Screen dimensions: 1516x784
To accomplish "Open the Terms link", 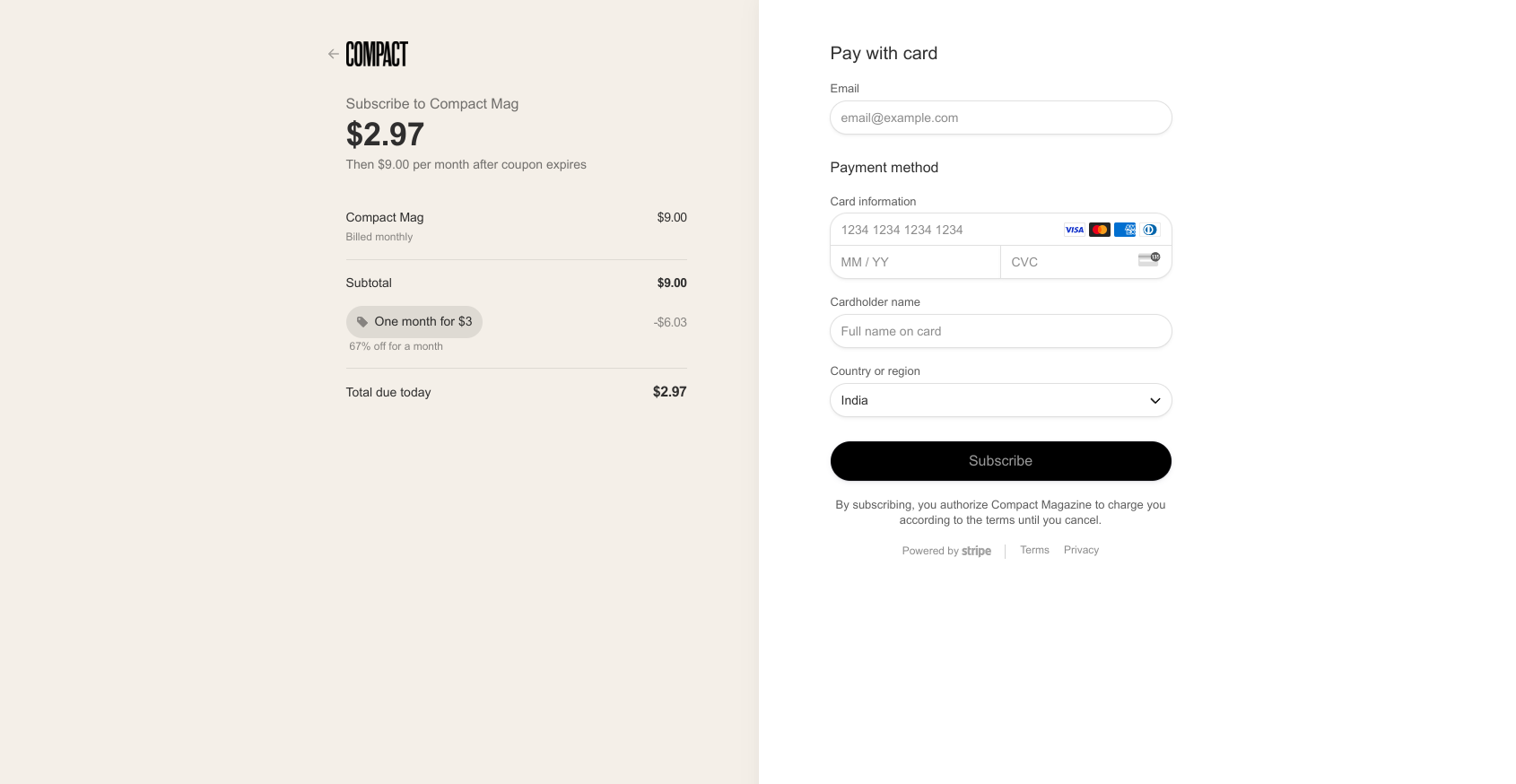I will coord(1034,550).
